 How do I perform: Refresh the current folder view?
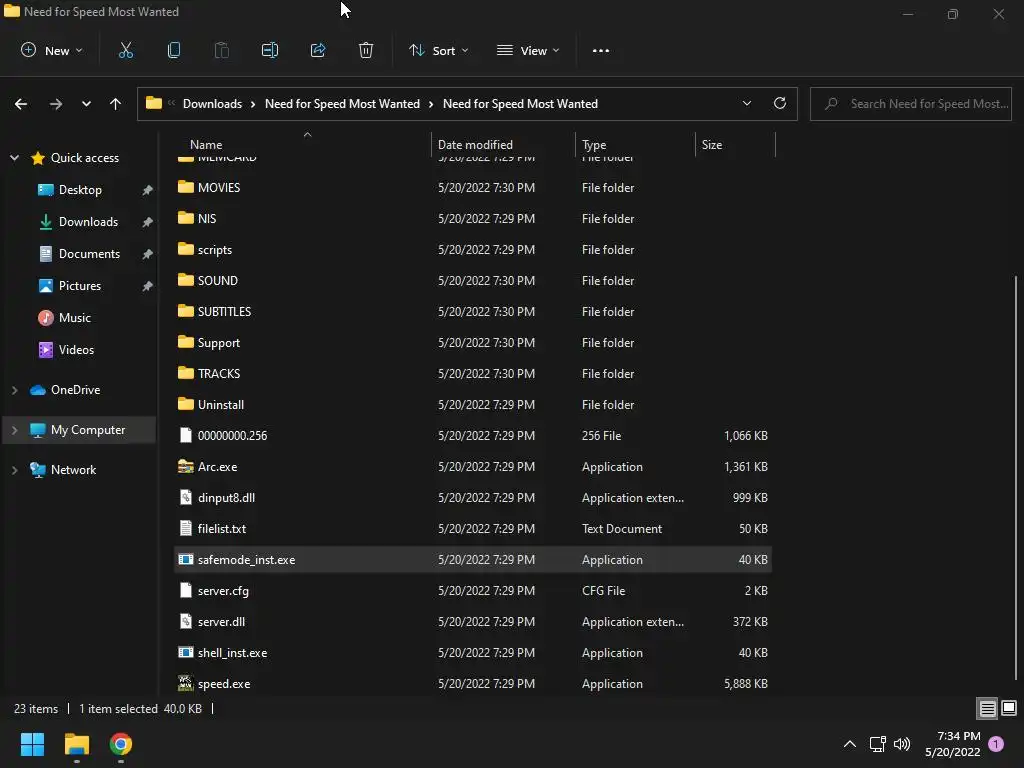(780, 103)
